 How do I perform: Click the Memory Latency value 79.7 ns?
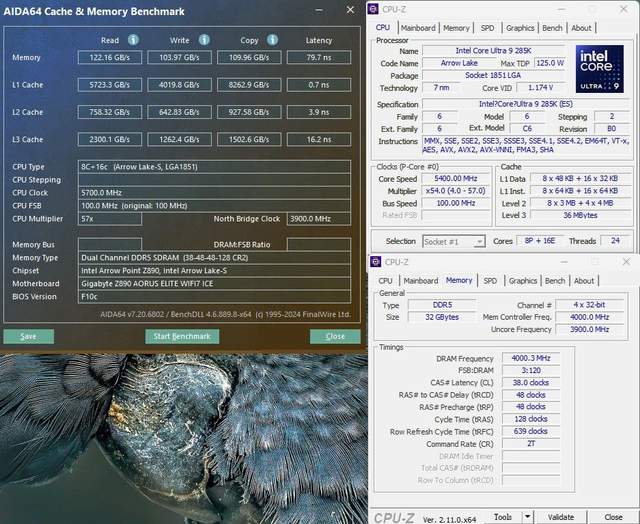319,58
